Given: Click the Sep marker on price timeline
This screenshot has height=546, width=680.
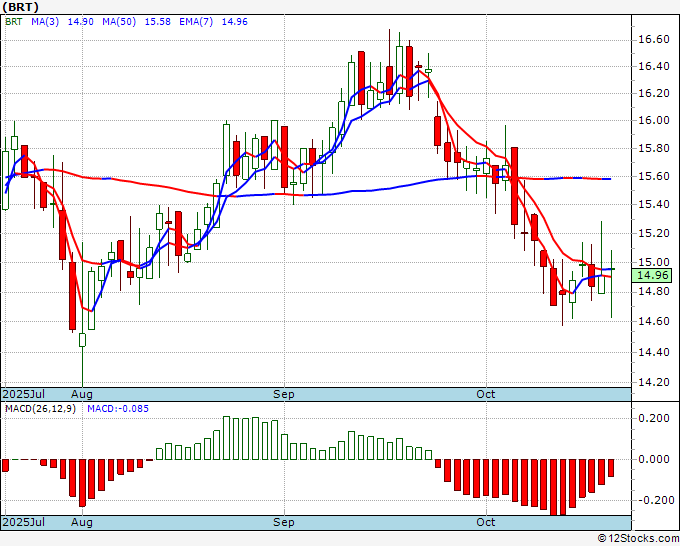Looking at the screenshot, I should pos(284,394).
